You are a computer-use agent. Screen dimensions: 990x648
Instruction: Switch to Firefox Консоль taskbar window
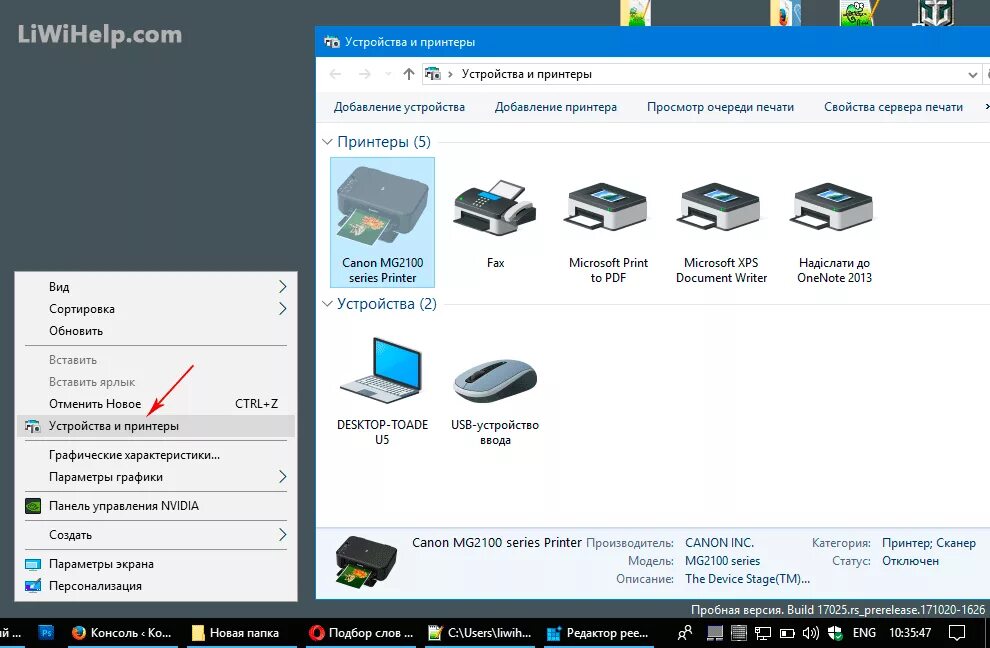122,633
